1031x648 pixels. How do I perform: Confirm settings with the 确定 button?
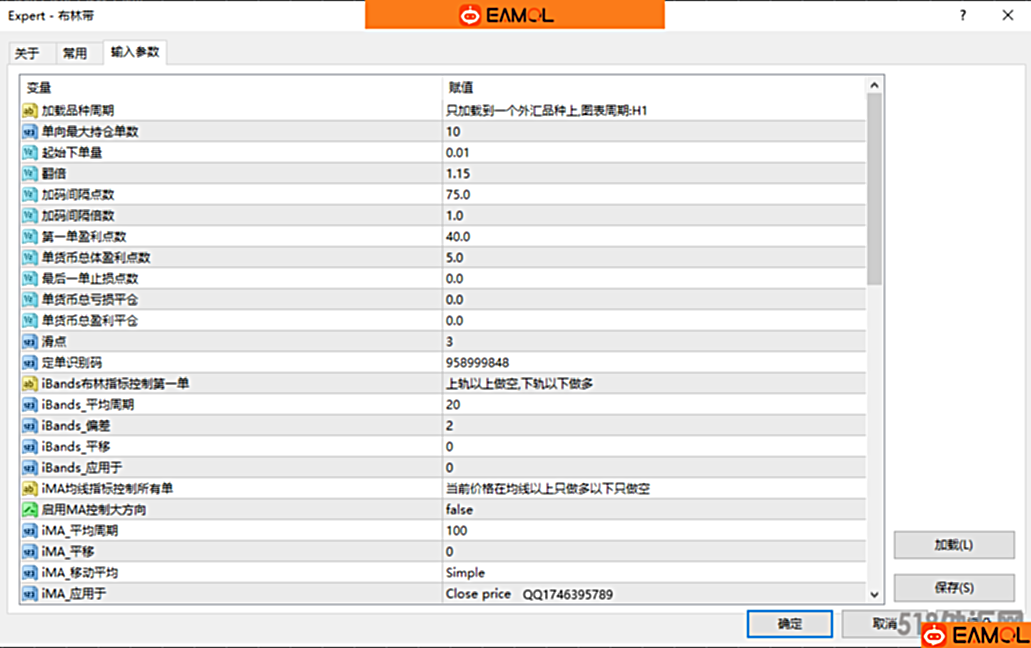coord(789,624)
